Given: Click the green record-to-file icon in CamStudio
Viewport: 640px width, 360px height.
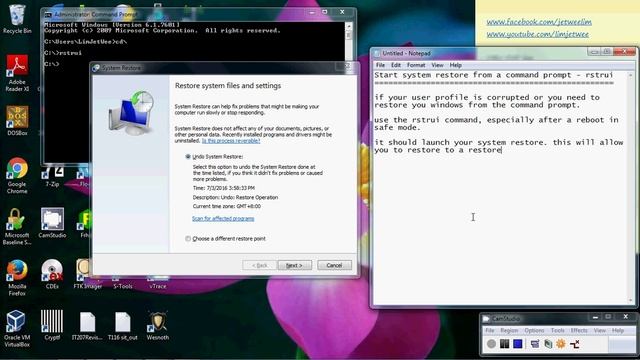Looking at the screenshot, I should [x=548, y=344].
